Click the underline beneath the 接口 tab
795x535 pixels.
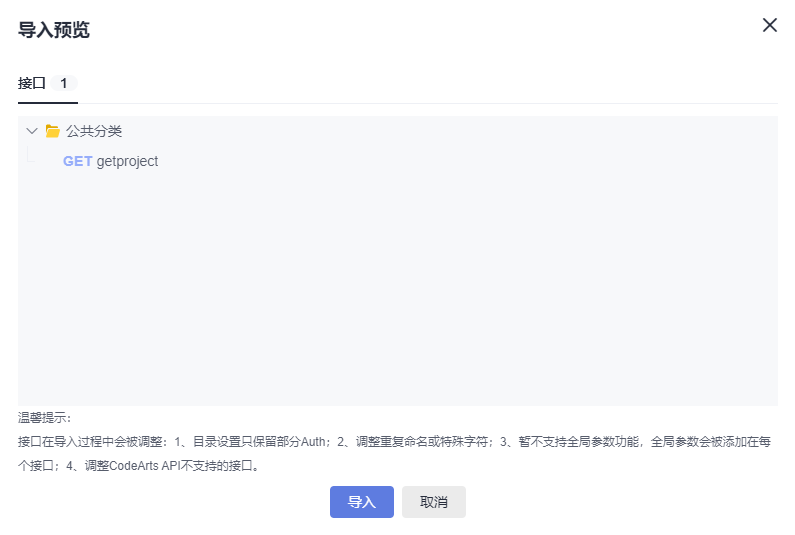(x=47, y=102)
